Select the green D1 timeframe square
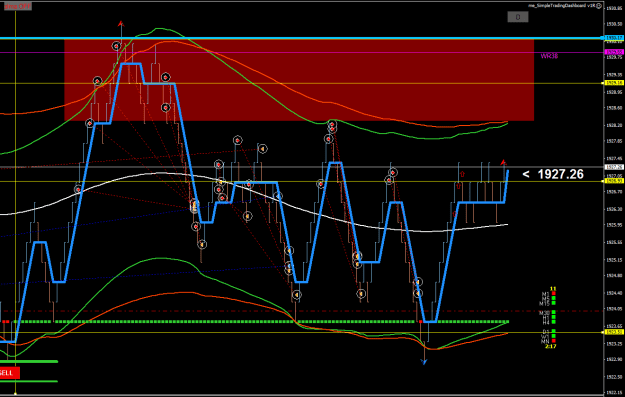625x397 pixels. point(554,332)
